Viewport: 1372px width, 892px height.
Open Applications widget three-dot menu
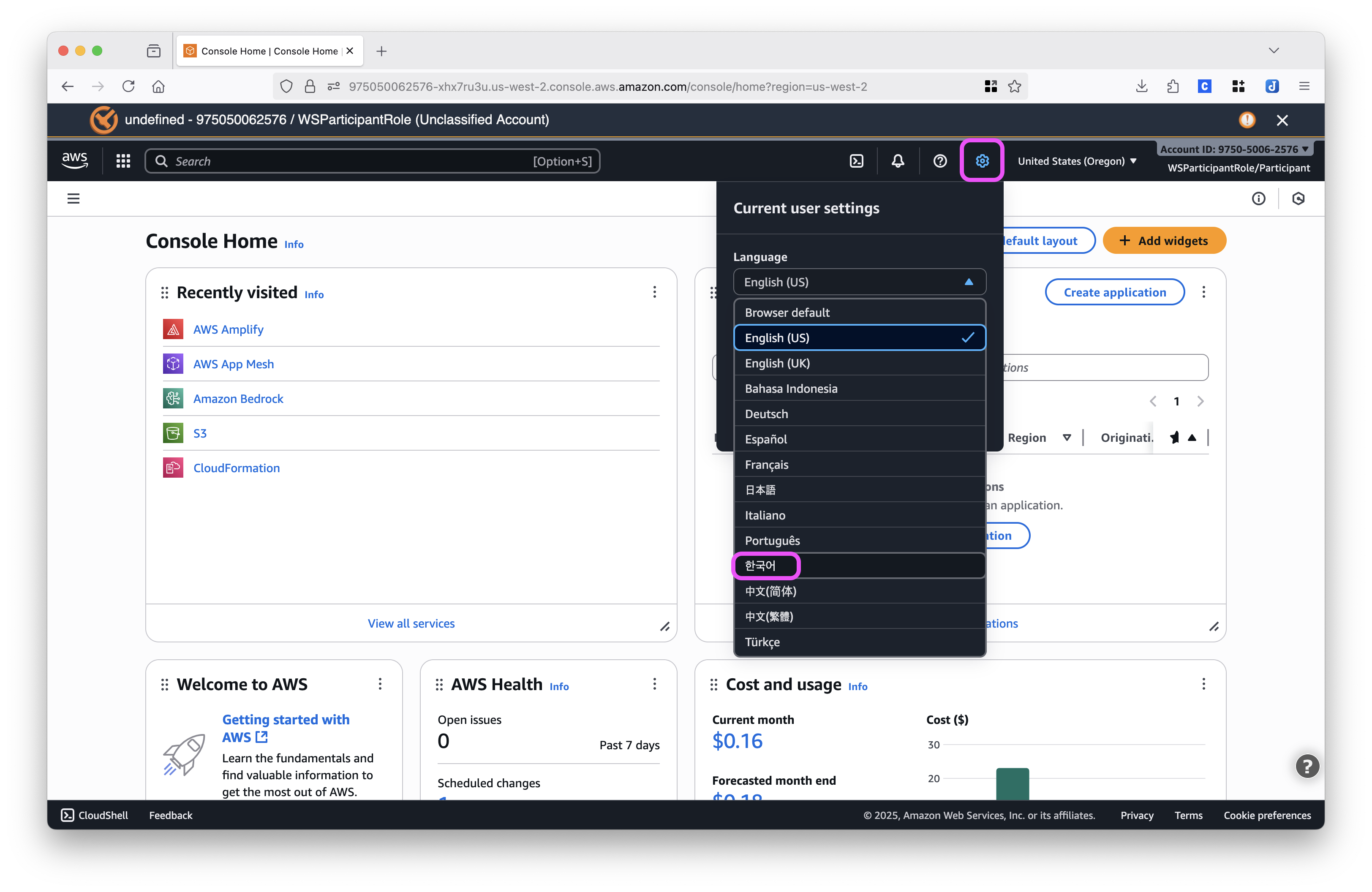coord(1204,292)
